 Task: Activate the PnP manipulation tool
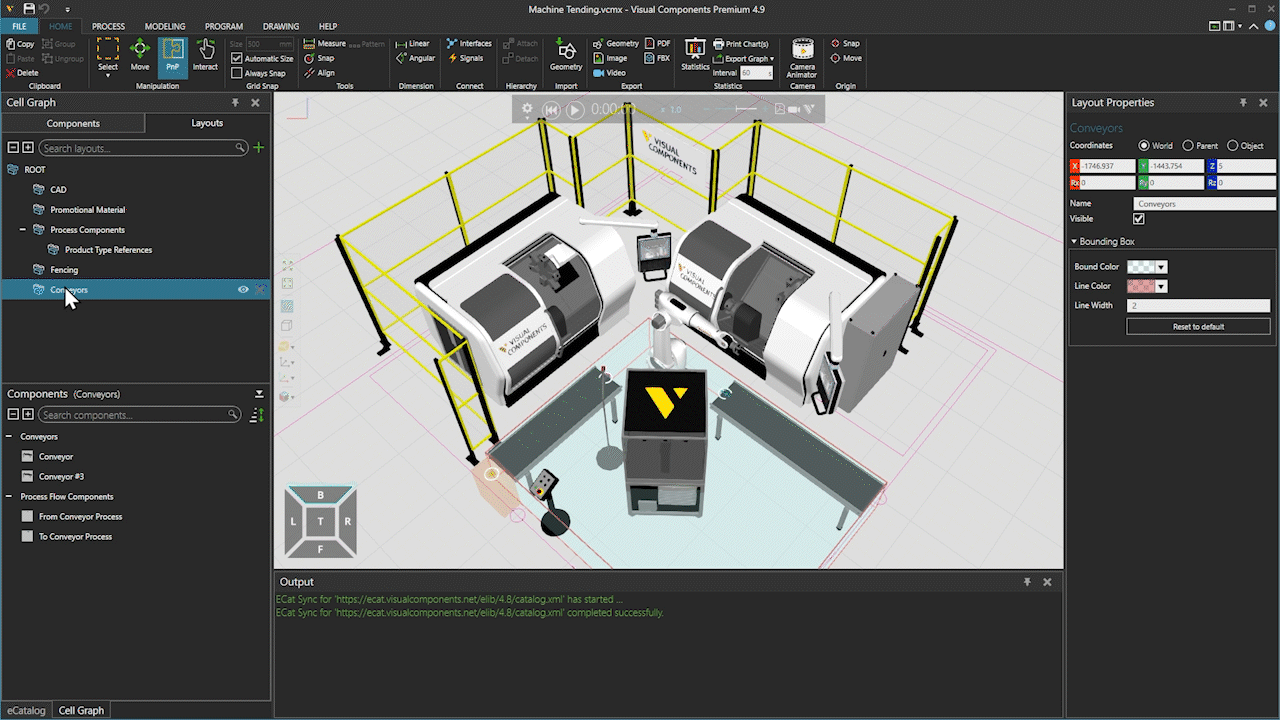point(173,55)
